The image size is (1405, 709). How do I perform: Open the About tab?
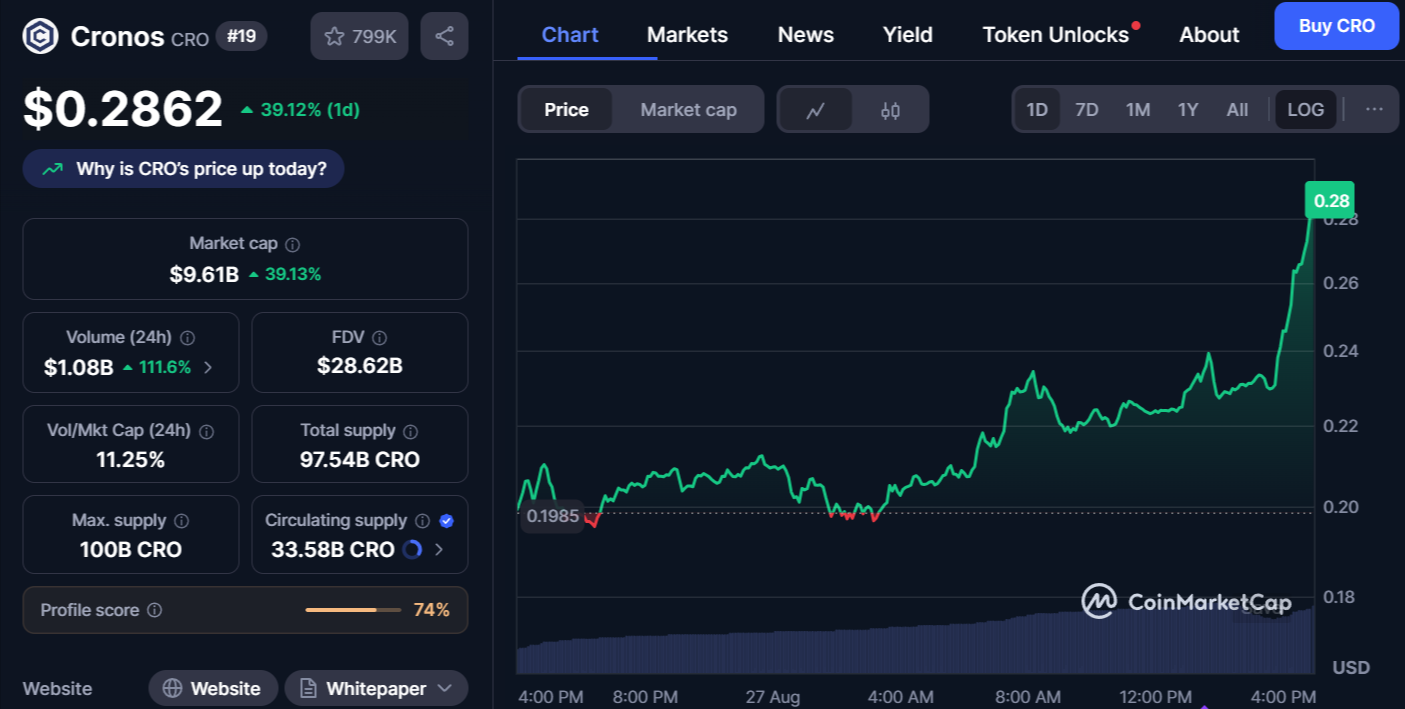point(1209,34)
